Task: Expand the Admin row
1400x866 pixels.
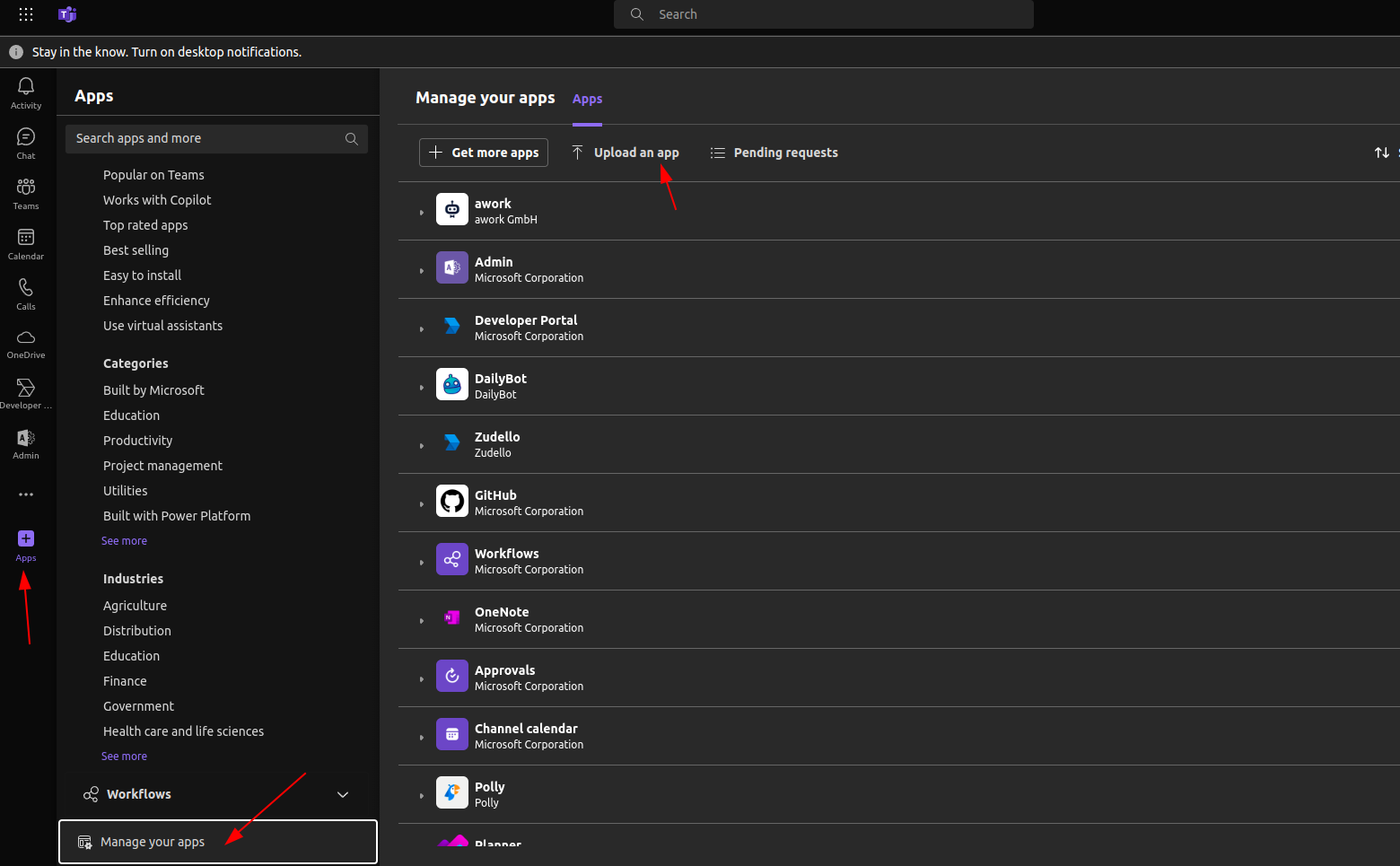Action: pos(421,271)
